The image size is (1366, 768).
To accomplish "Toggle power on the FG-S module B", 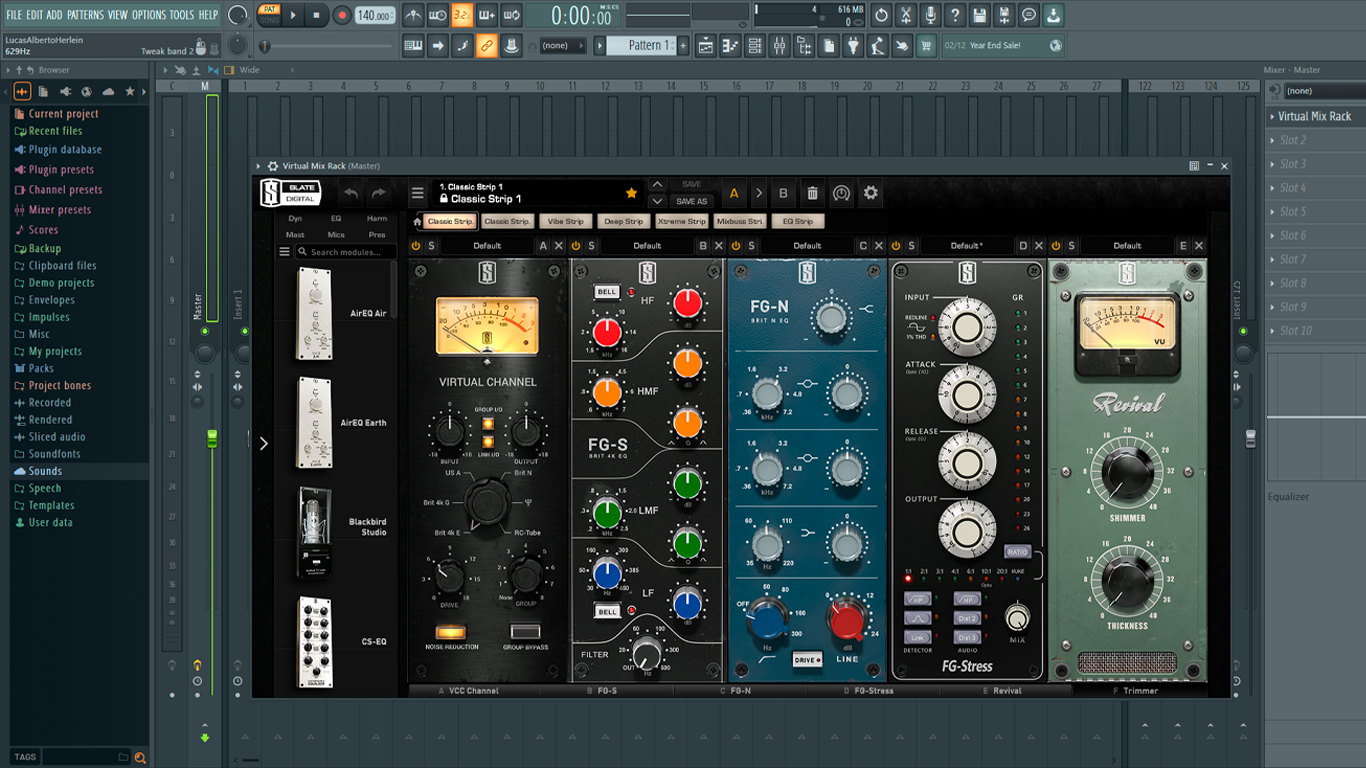I will click(x=576, y=246).
